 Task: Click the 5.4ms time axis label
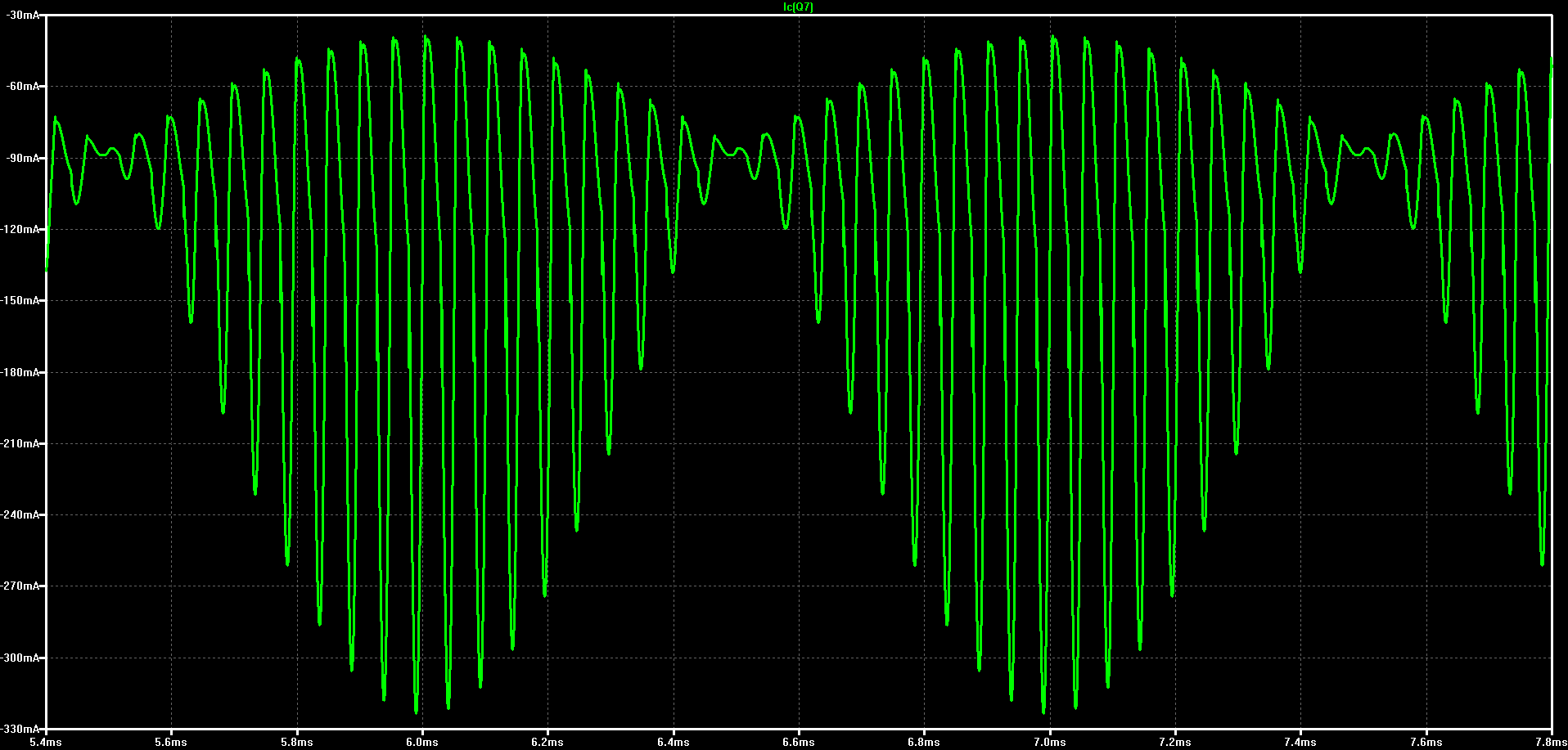[x=45, y=743]
